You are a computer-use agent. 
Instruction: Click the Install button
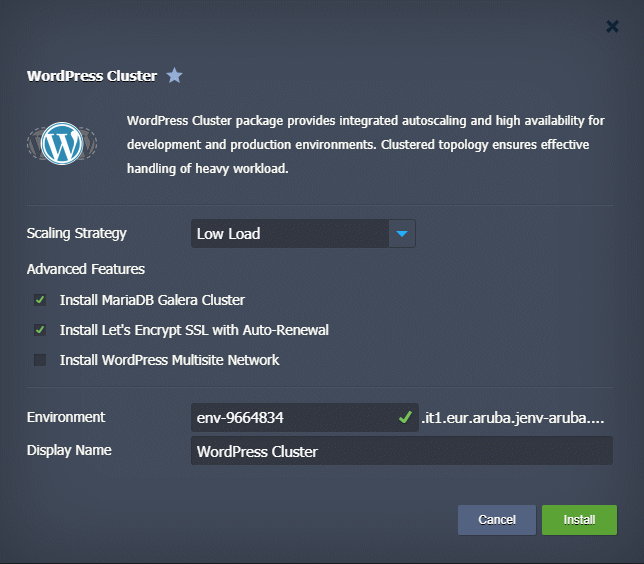pyautogui.click(x=579, y=520)
